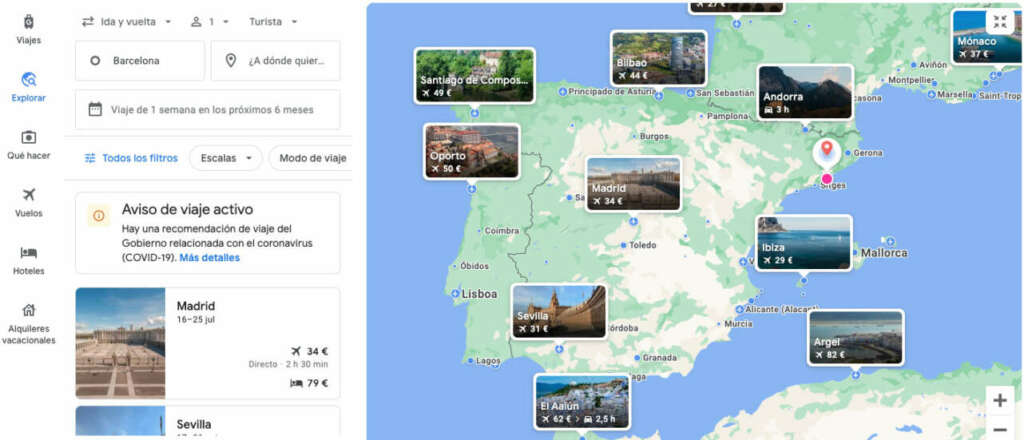Open the passenger count dropdown

(x=210, y=22)
